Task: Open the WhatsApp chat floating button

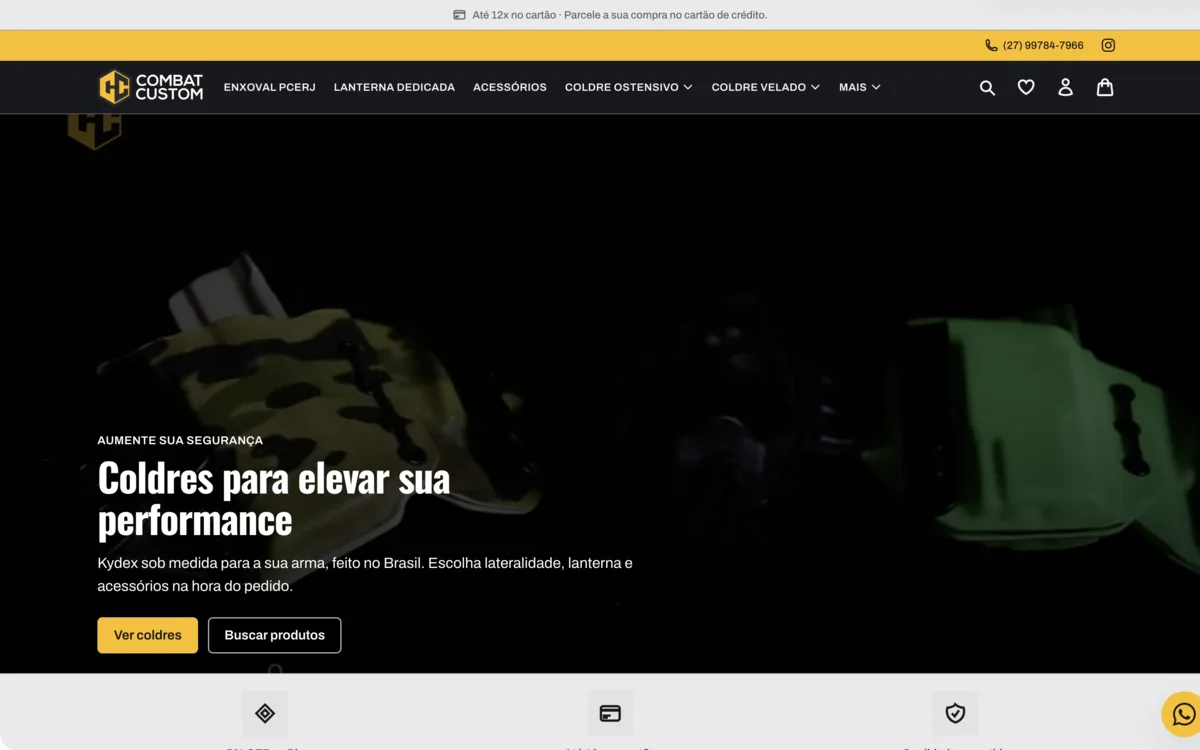Action: click(1184, 714)
